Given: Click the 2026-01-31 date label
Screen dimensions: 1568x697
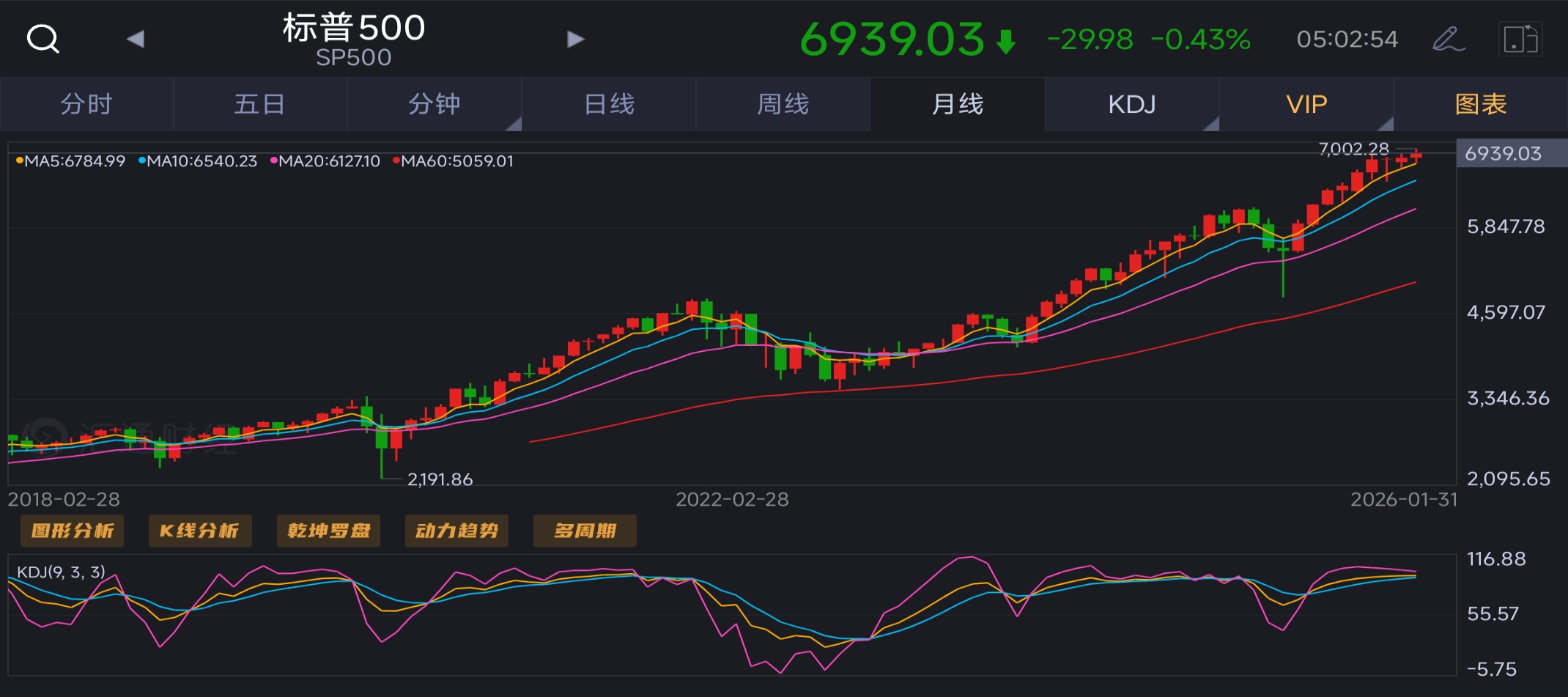Looking at the screenshot, I should pos(1404,500).
